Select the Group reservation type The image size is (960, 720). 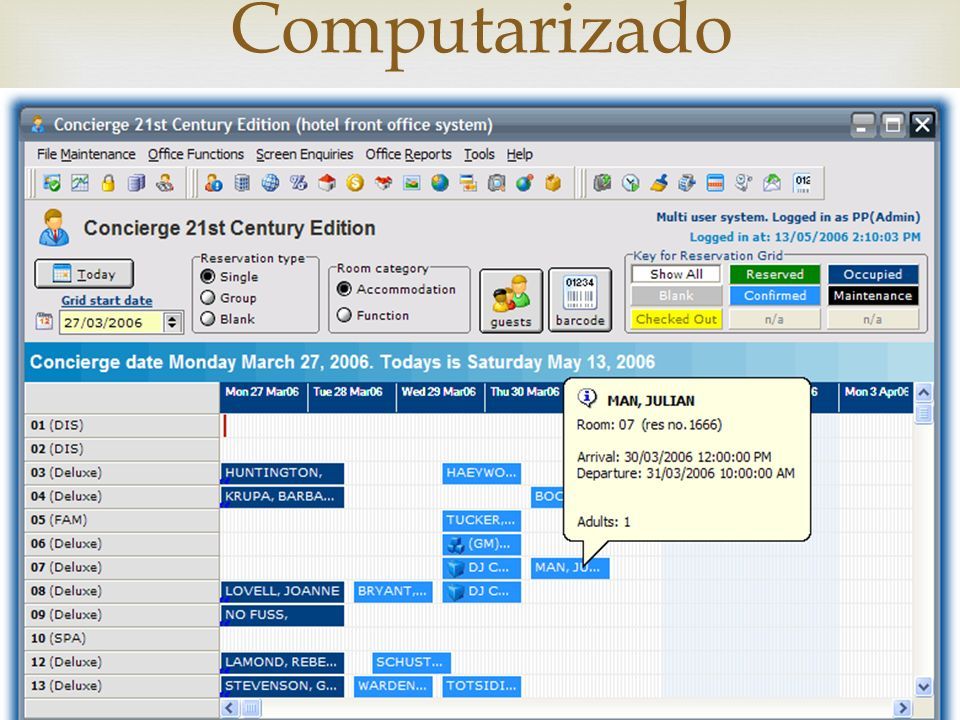tap(208, 298)
